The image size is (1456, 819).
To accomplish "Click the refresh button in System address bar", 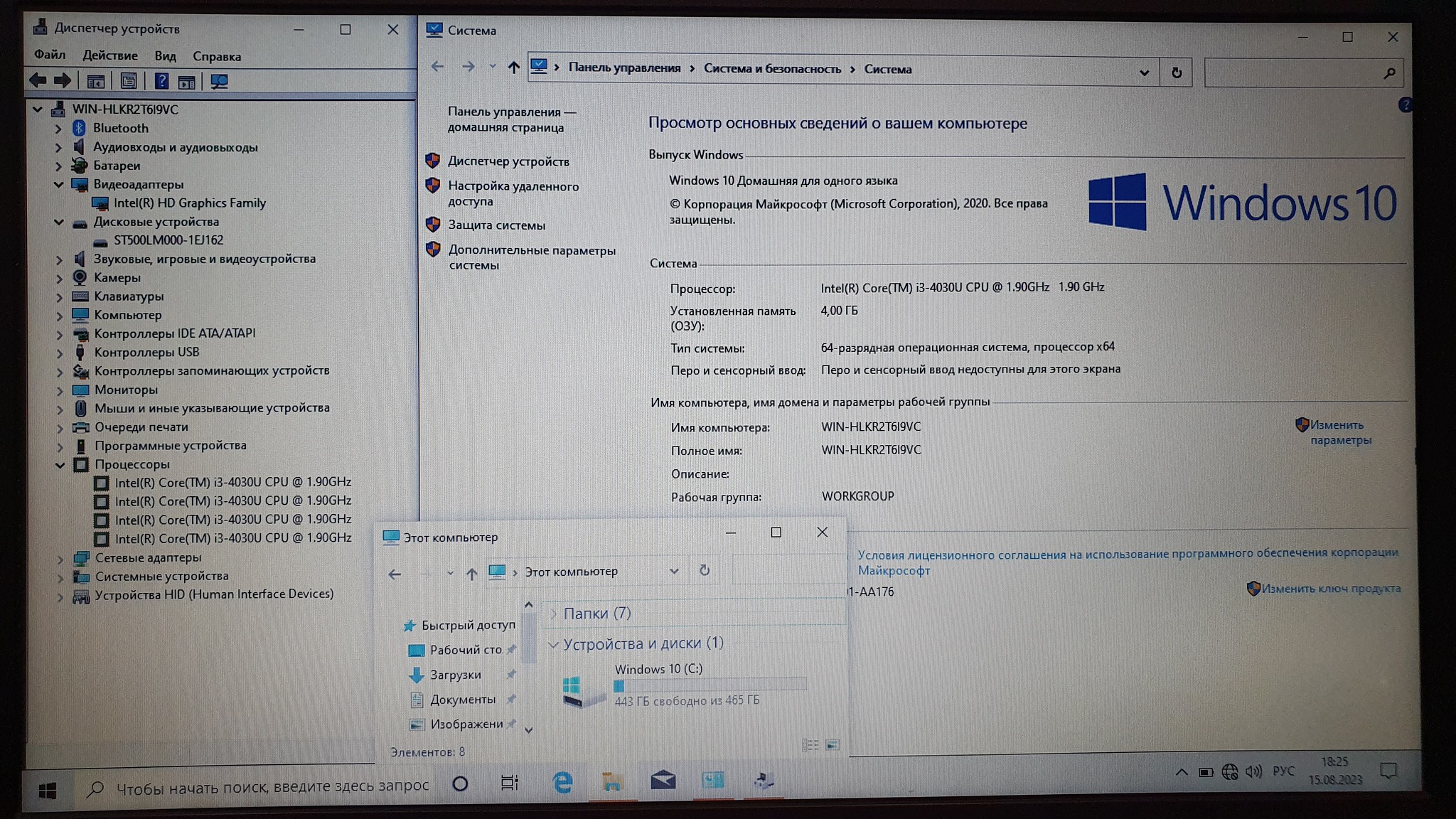I will pyautogui.click(x=1177, y=73).
